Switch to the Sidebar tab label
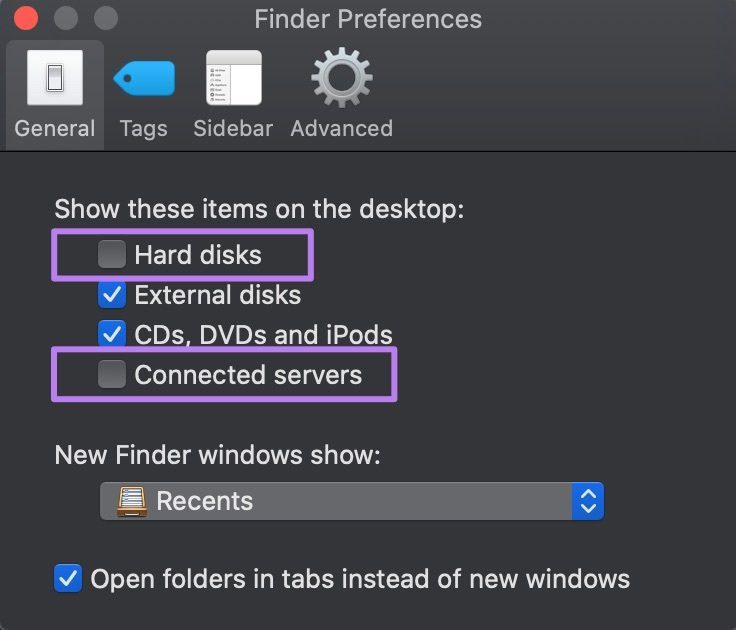 point(233,128)
